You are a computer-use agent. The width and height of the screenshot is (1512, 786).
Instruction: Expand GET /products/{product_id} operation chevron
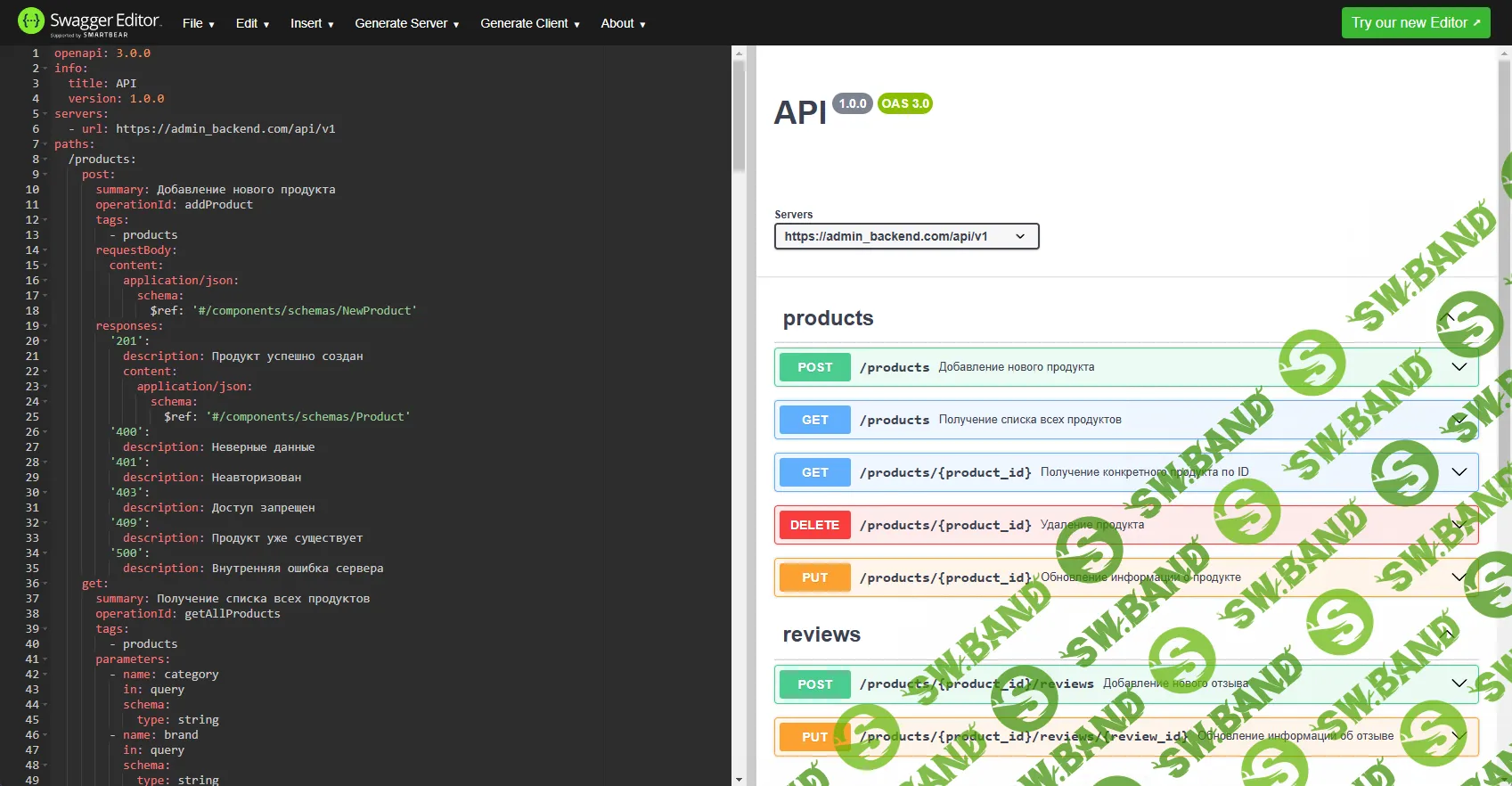click(x=1459, y=472)
